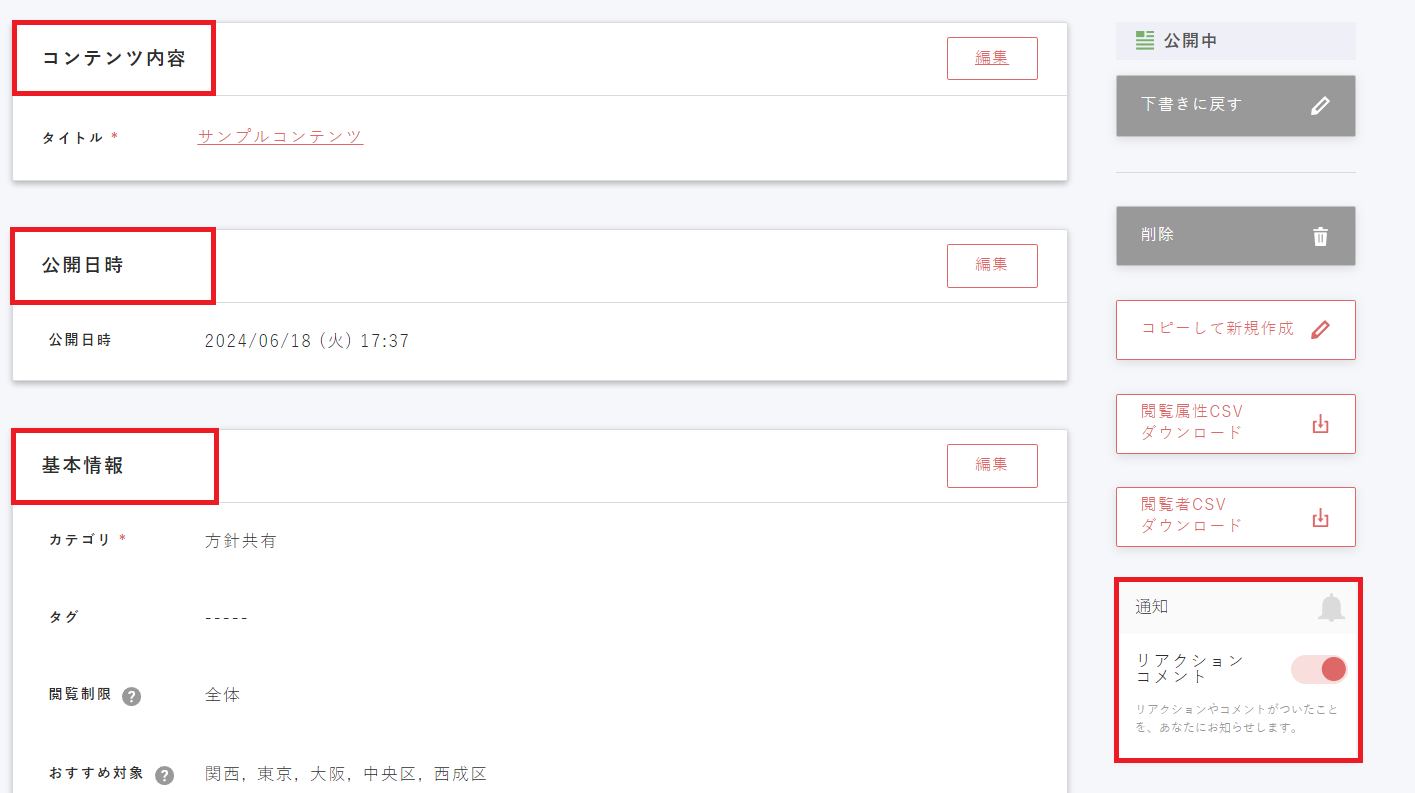Screen dimensions: 1415x793
Task: Click 編集 in 基本情報 section
Action: [x=992, y=465]
